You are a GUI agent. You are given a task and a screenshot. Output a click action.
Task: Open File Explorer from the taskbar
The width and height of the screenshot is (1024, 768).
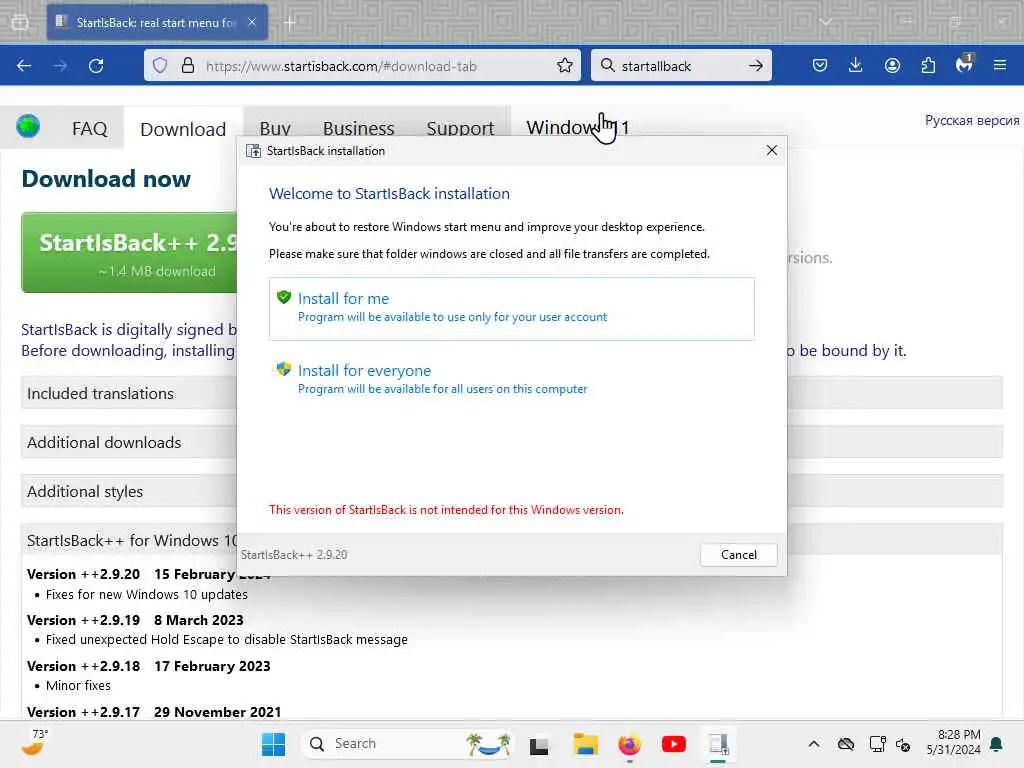click(x=585, y=744)
